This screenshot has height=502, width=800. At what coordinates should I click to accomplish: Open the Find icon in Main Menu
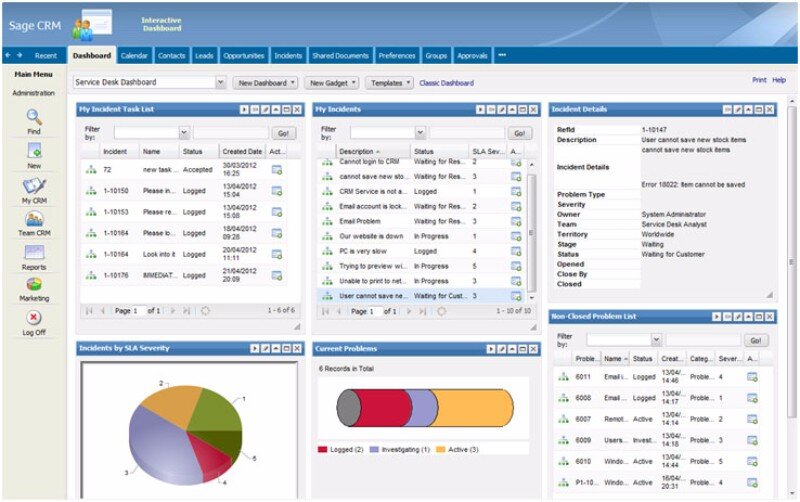pos(34,116)
